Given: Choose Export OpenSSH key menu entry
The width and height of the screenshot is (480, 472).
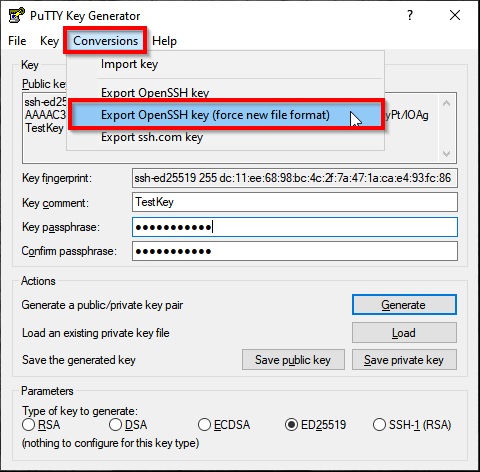Looking at the screenshot, I should click(225, 92).
